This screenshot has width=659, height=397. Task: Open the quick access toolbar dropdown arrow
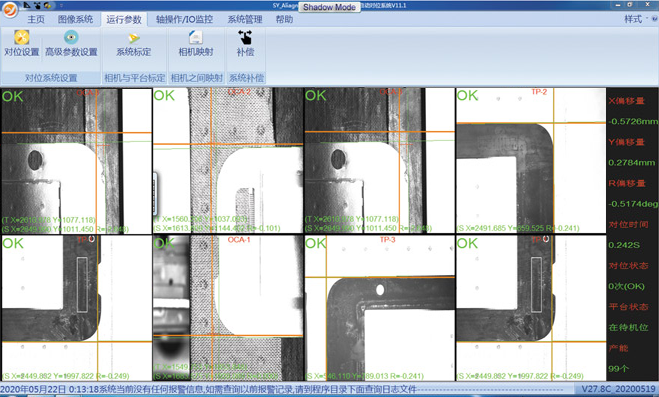pyautogui.click(x=61, y=5)
